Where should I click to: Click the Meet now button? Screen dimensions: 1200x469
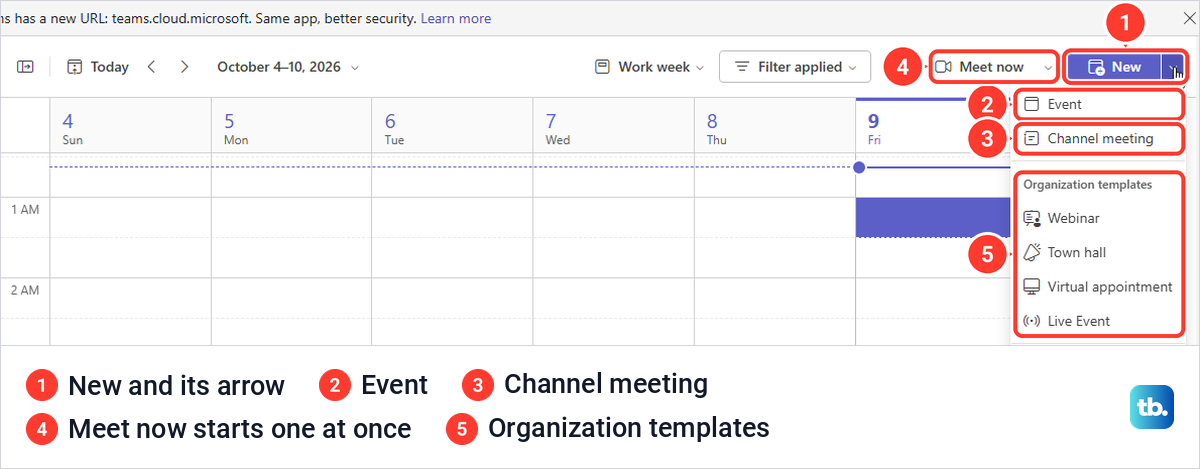(x=981, y=67)
